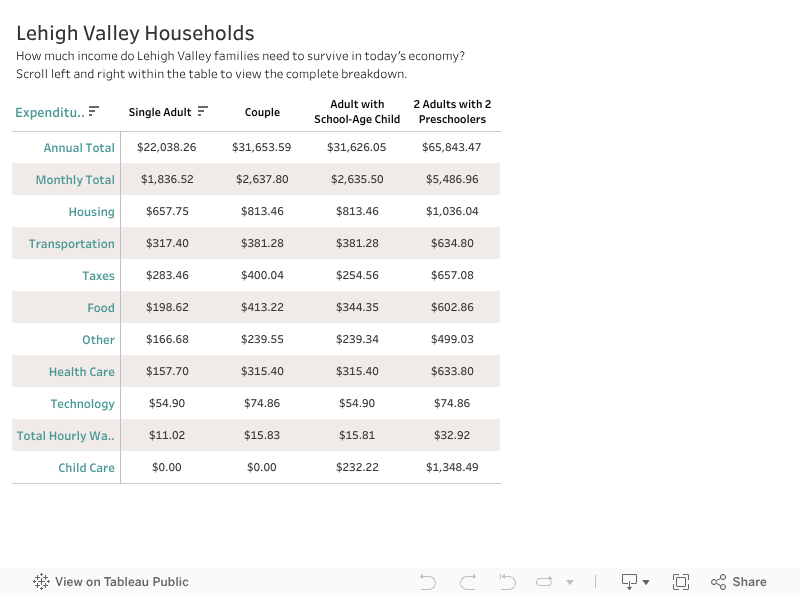The image size is (800, 595).
Task: Click the $22,038.26 annual total cell
Action: pyautogui.click(x=167, y=147)
